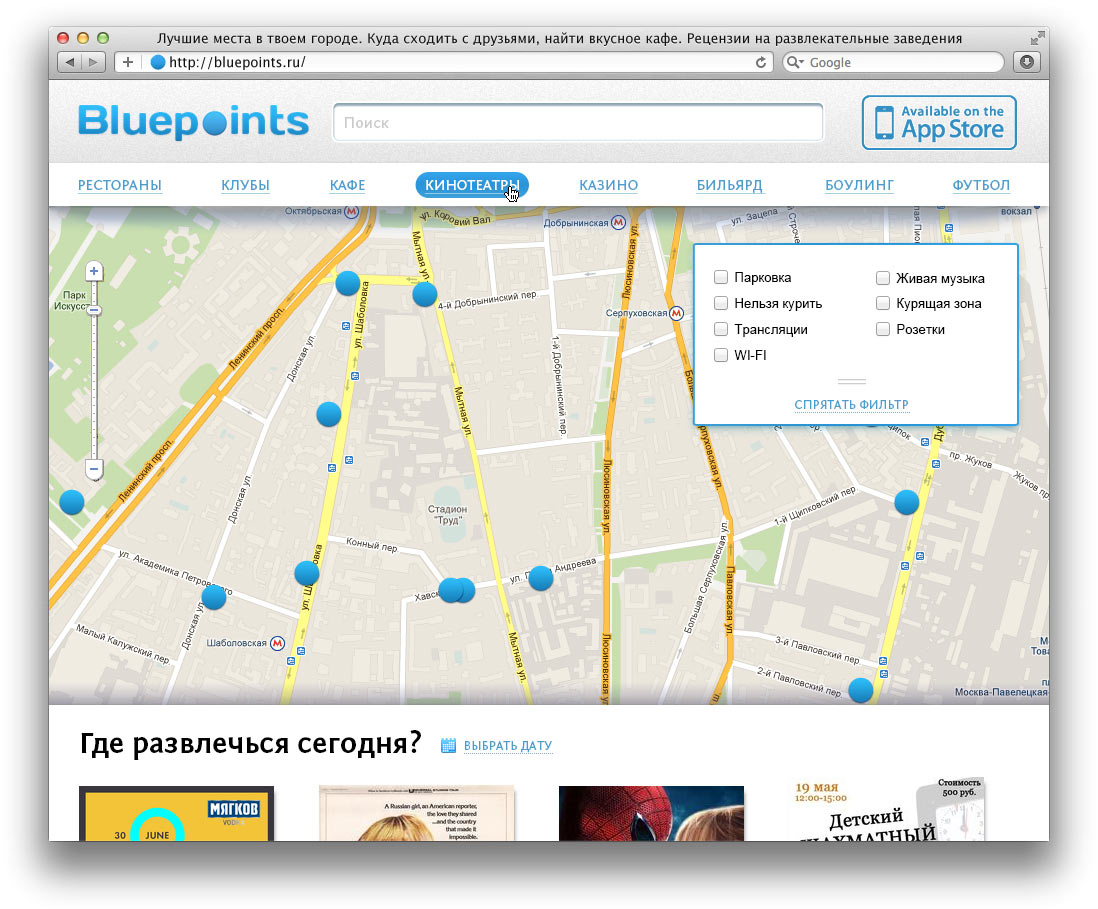Image resolution: width=1098 pixels, height=909 pixels.
Task: Click the Available on the App Store button
Action: 939,123
